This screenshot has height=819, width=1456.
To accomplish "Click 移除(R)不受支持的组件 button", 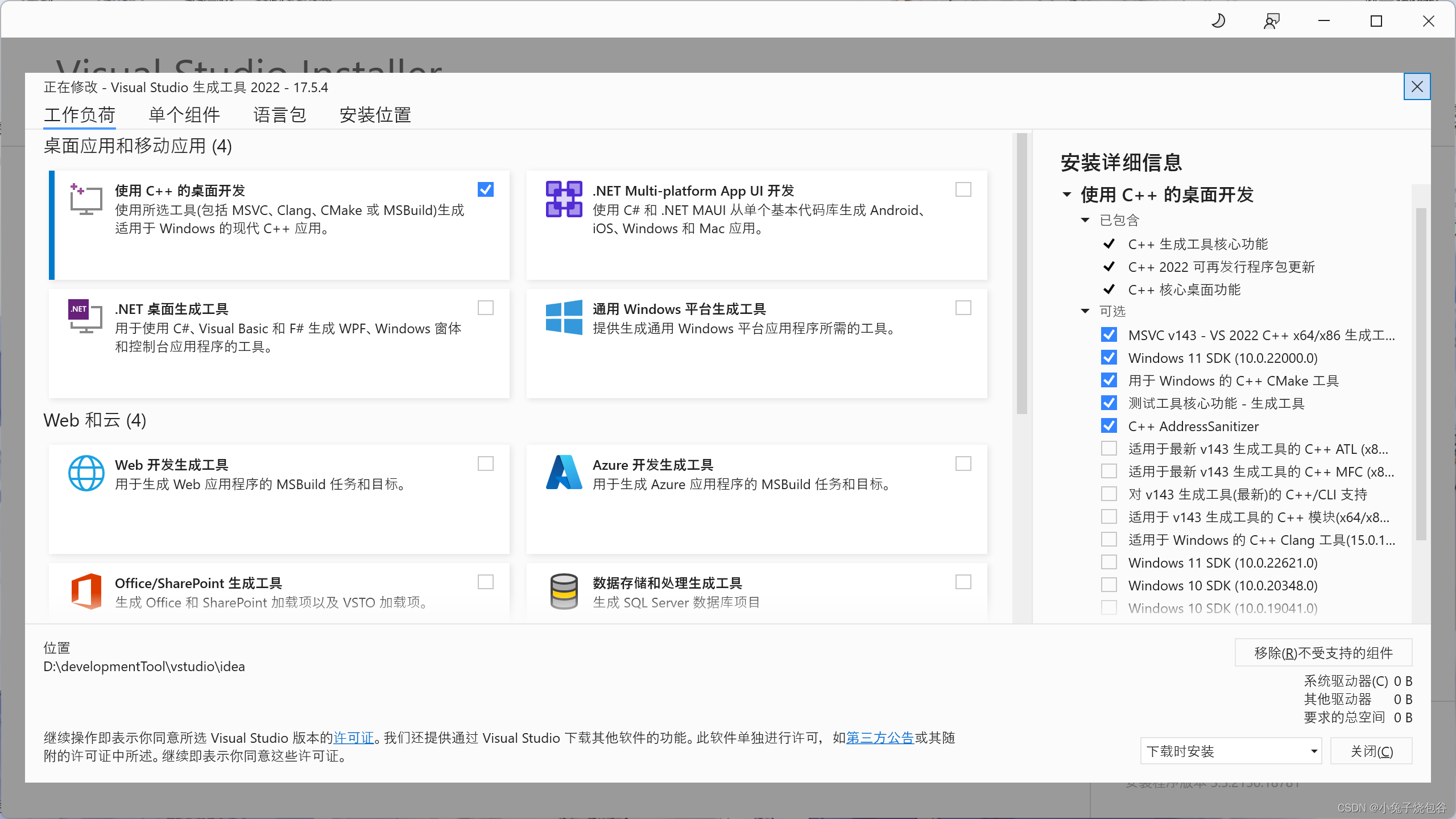I will [x=1323, y=652].
